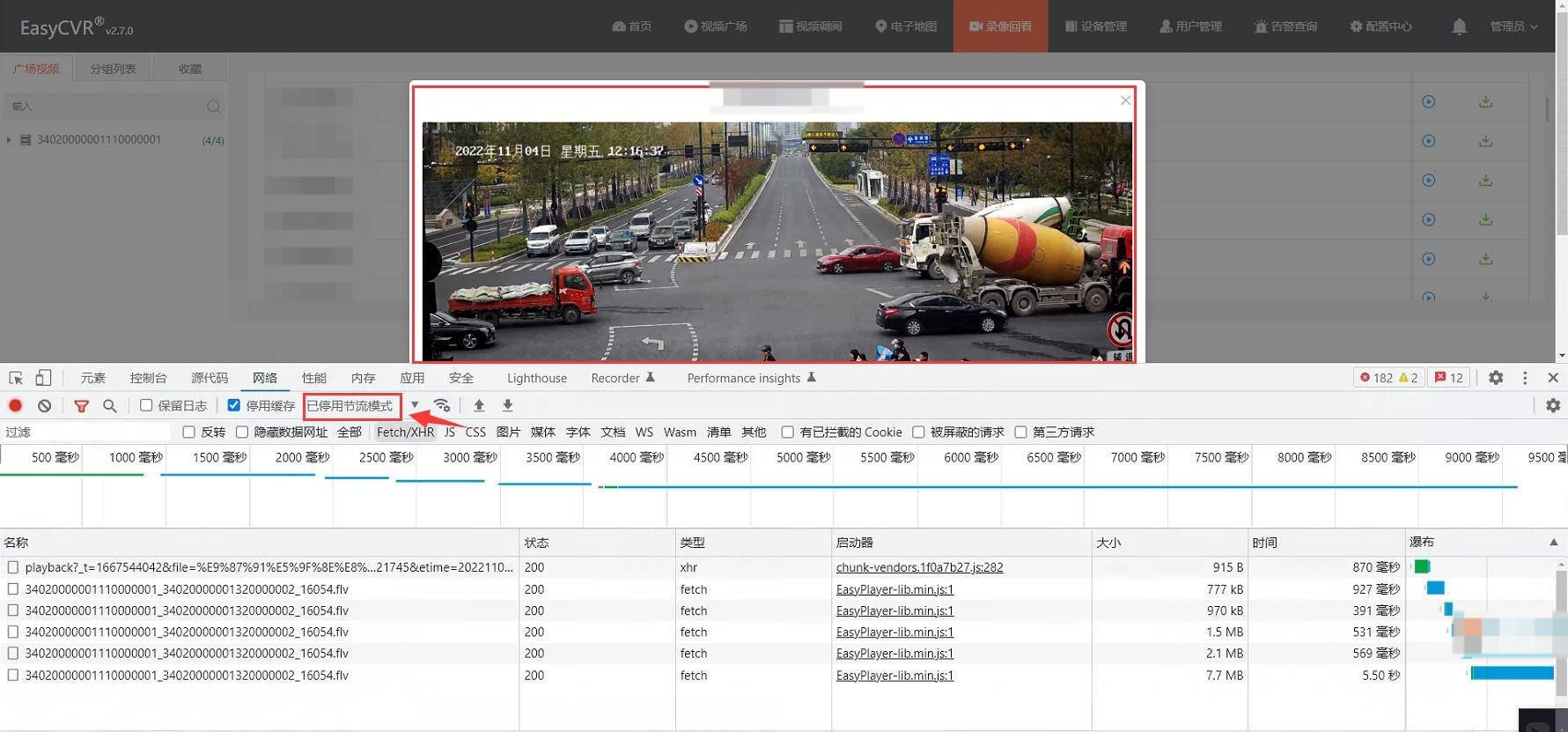Clear the network log

[44, 406]
